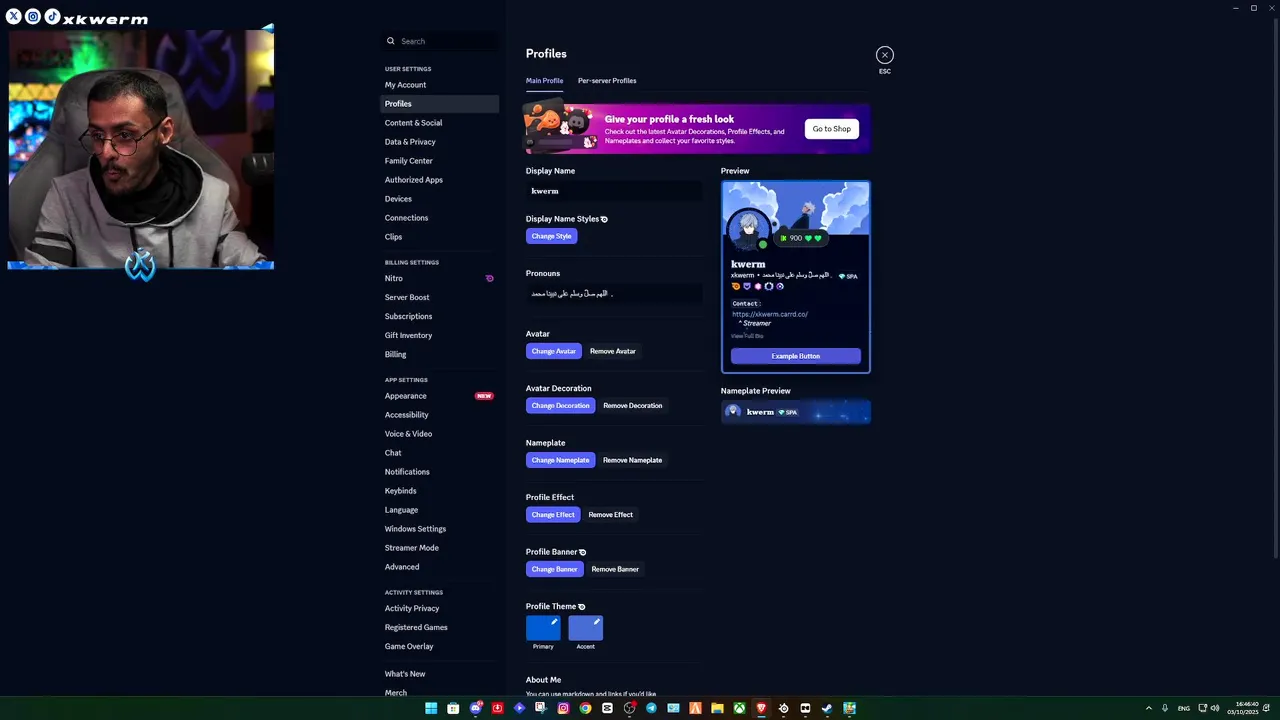This screenshot has height=720, width=1280.
Task: Click the NEW badge beside Appearance
Action: [484, 396]
